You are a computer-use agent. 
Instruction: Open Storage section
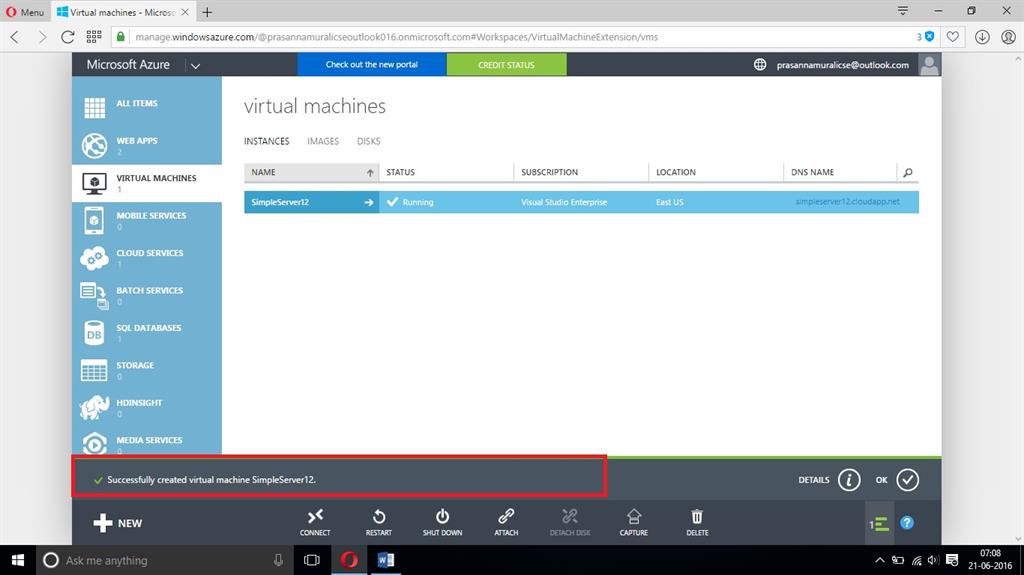point(147,370)
